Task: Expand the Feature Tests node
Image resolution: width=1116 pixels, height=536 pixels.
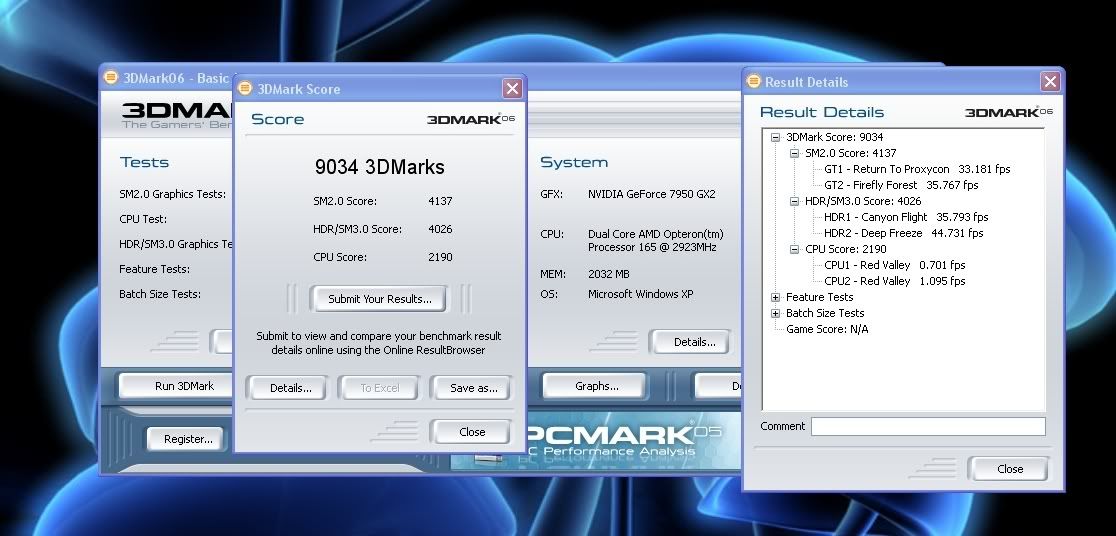Action: [x=776, y=298]
